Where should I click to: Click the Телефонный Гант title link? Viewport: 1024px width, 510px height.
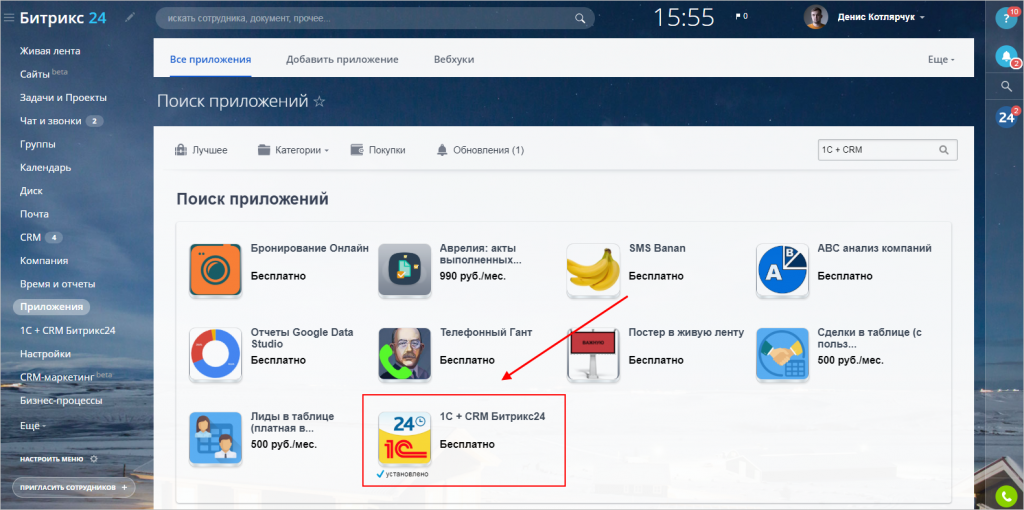click(x=486, y=332)
